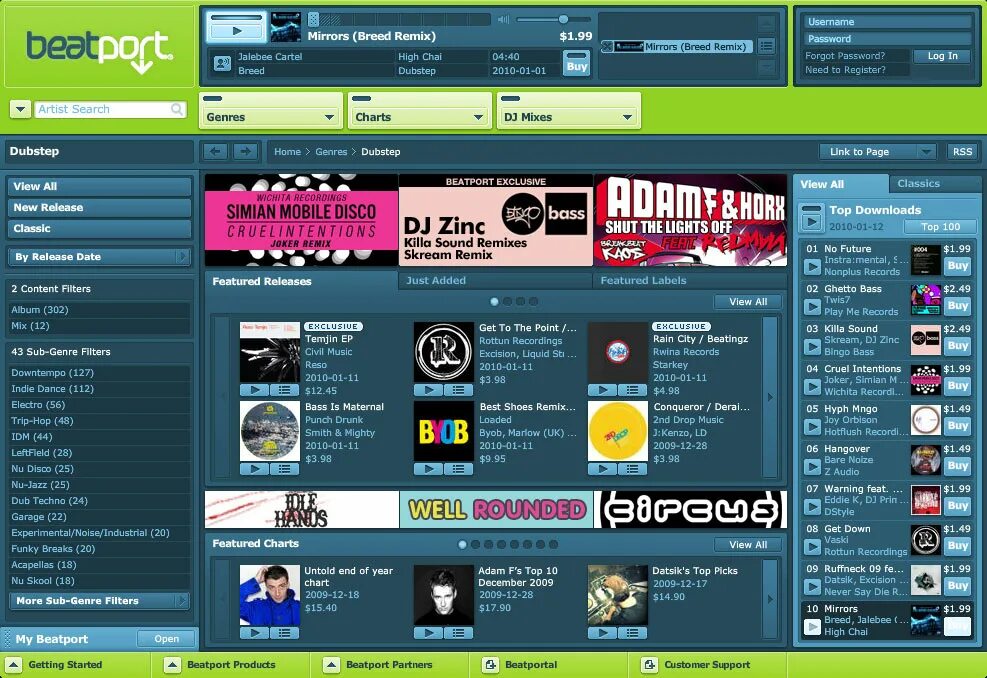Open the Simian Mobile Disco banner
Image resolution: width=987 pixels, height=678 pixels.
click(302, 220)
